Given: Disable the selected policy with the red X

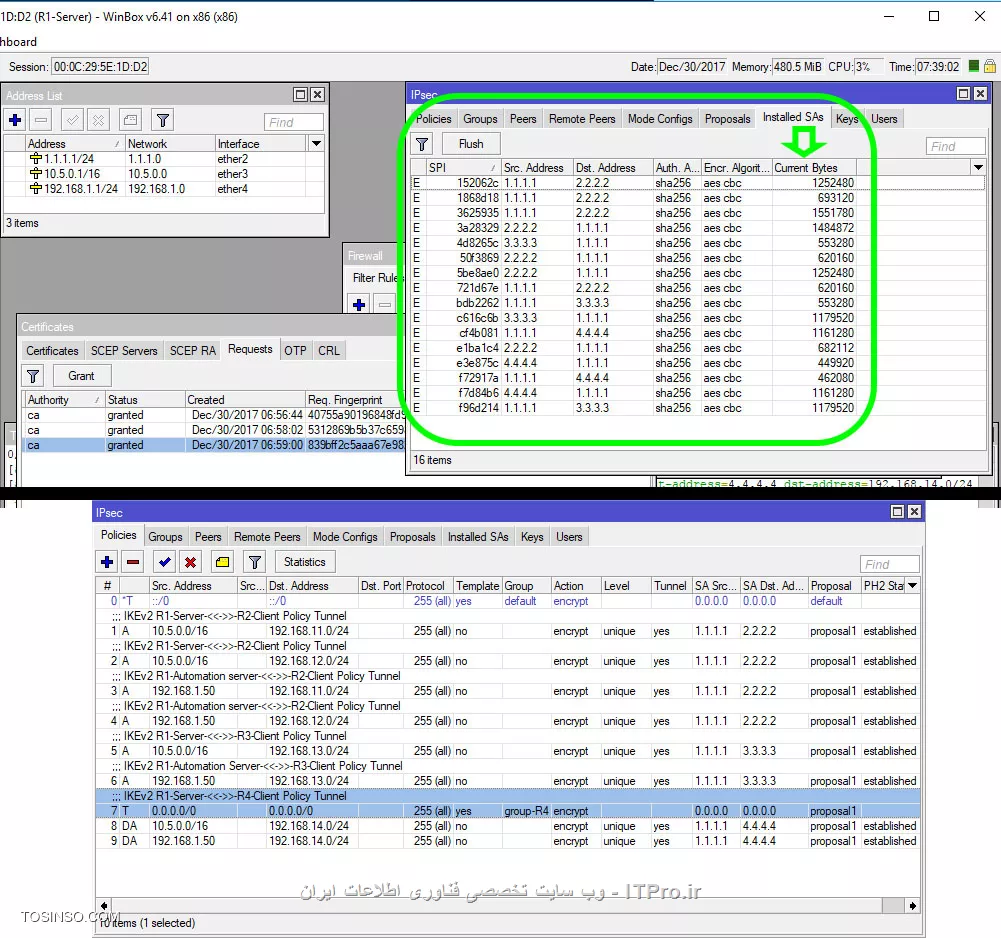Looking at the screenshot, I should point(190,562).
